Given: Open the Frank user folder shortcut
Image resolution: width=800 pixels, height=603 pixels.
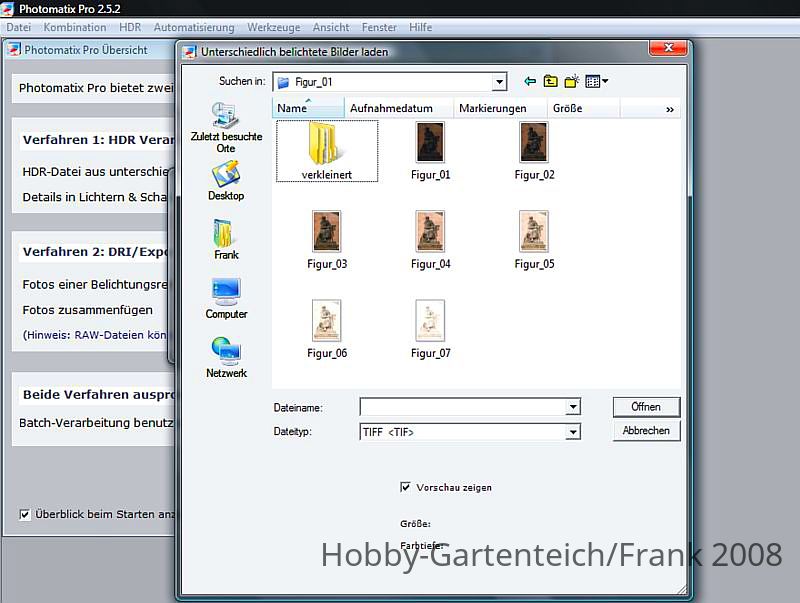Looking at the screenshot, I should pos(226,240).
